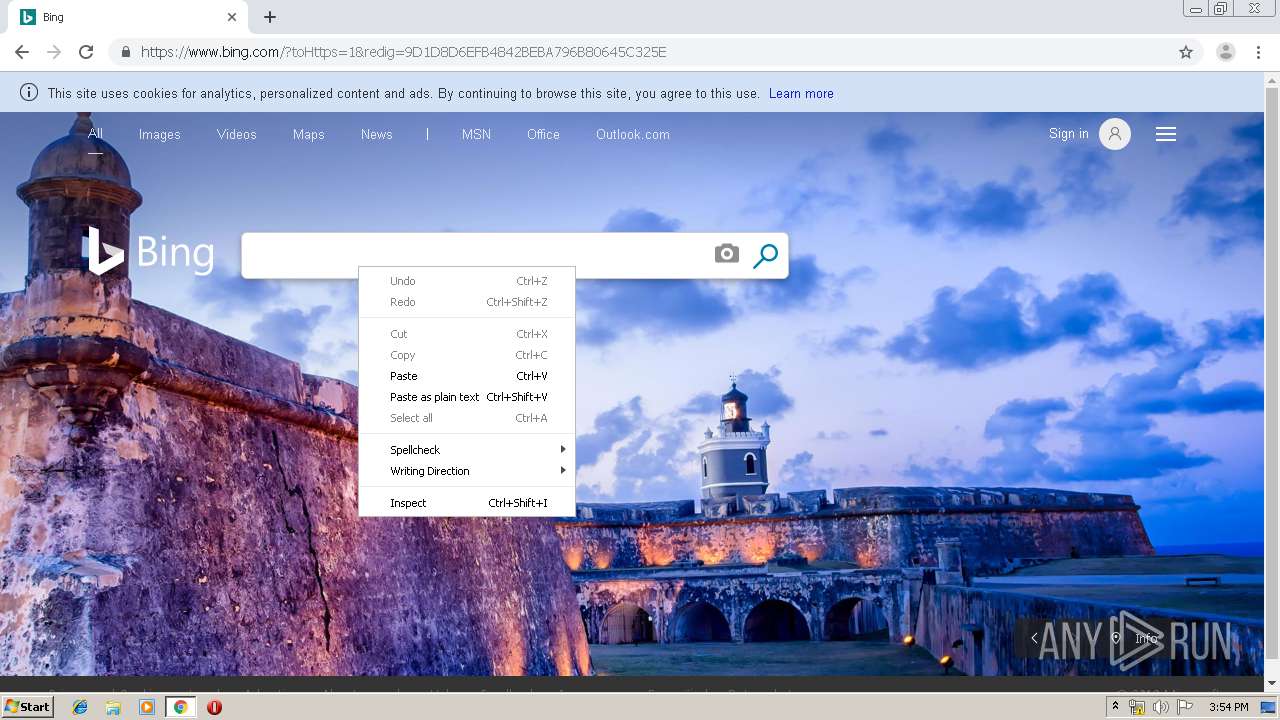The image size is (1280, 720).
Task: Click the Sign in avatar icon
Action: [x=1115, y=134]
